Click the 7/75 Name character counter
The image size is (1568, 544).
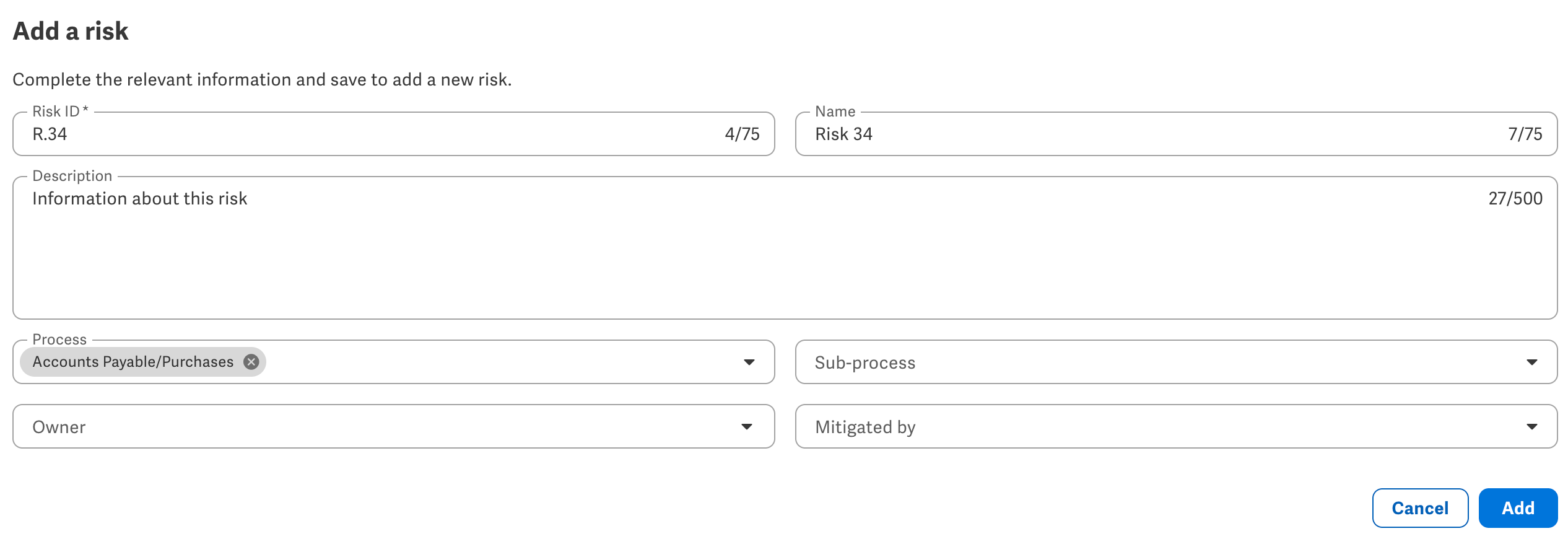click(1525, 134)
